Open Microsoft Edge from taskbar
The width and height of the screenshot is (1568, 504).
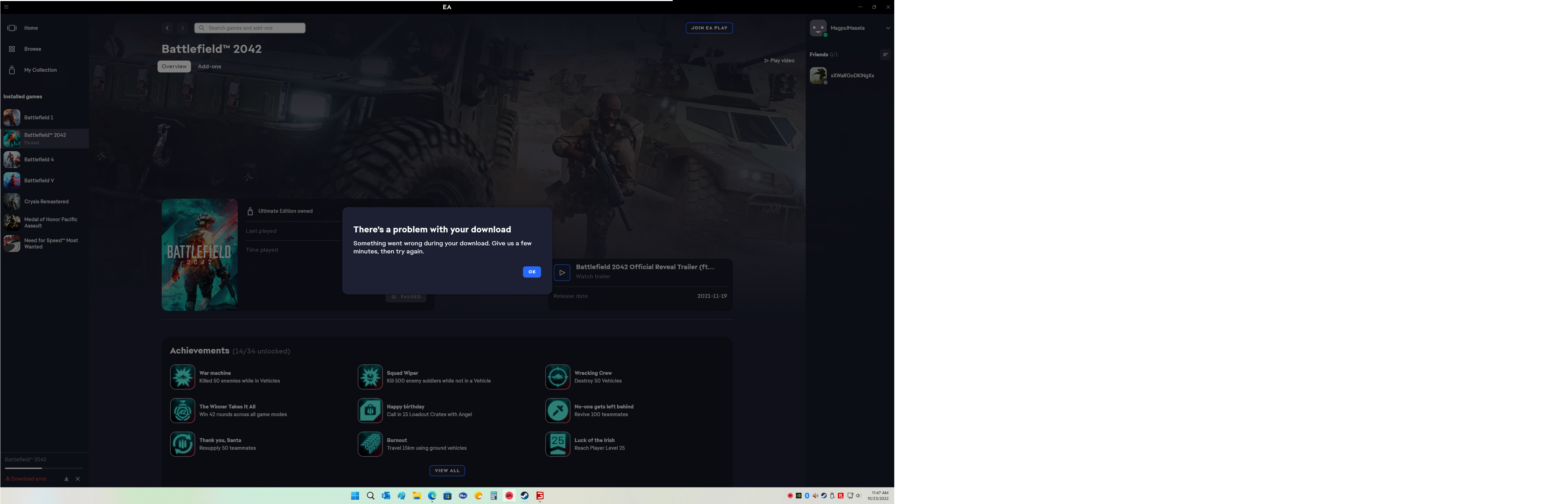point(432,496)
